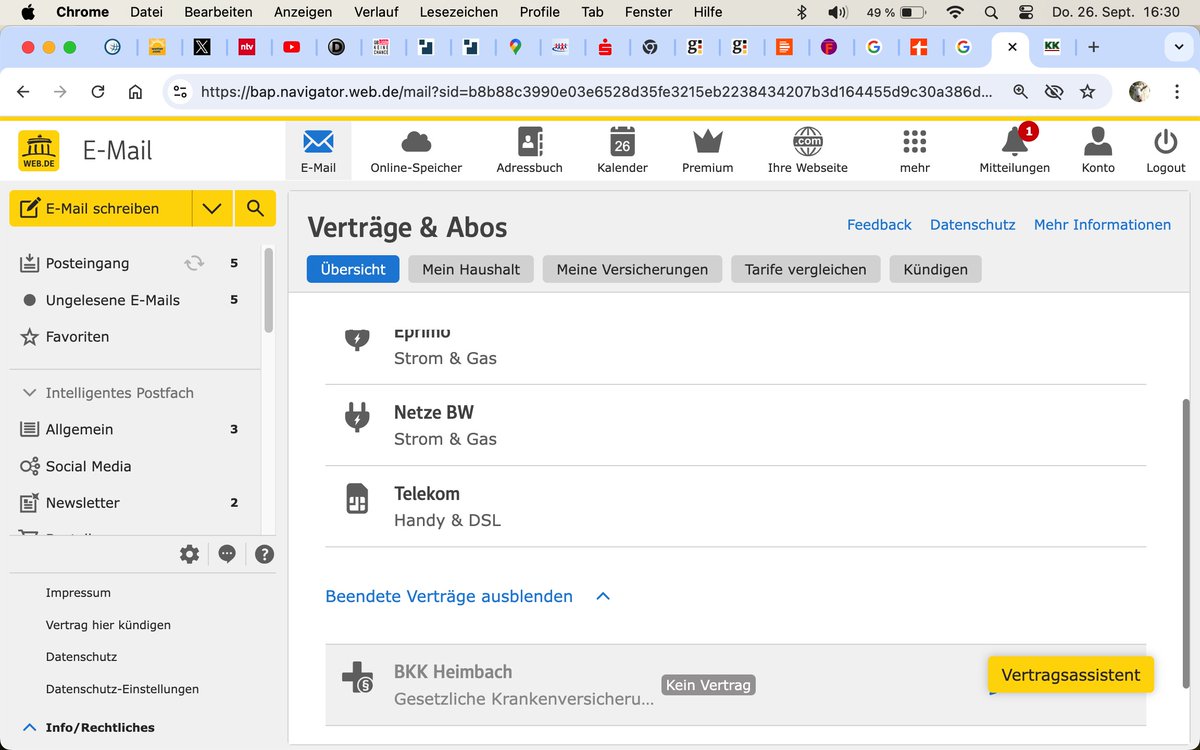Open the Telekom contract
The height and width of the screenshot is (750, 1200).
(736, 506)
